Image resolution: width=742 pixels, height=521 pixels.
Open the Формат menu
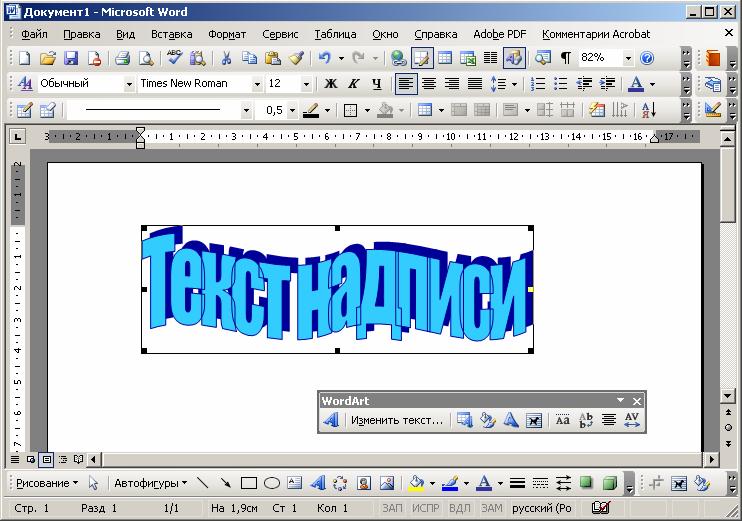pos(226,34)
